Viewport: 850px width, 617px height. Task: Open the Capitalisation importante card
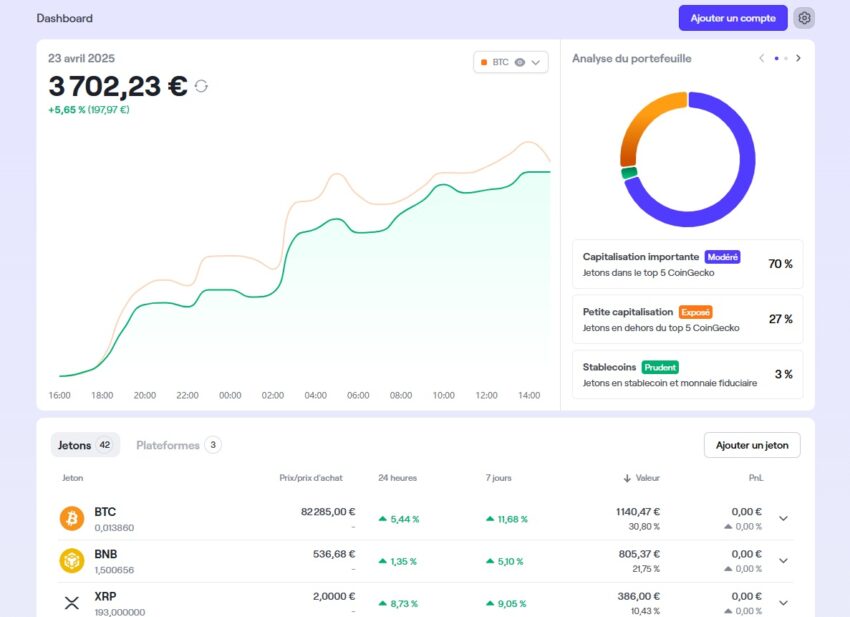[687, 264]
